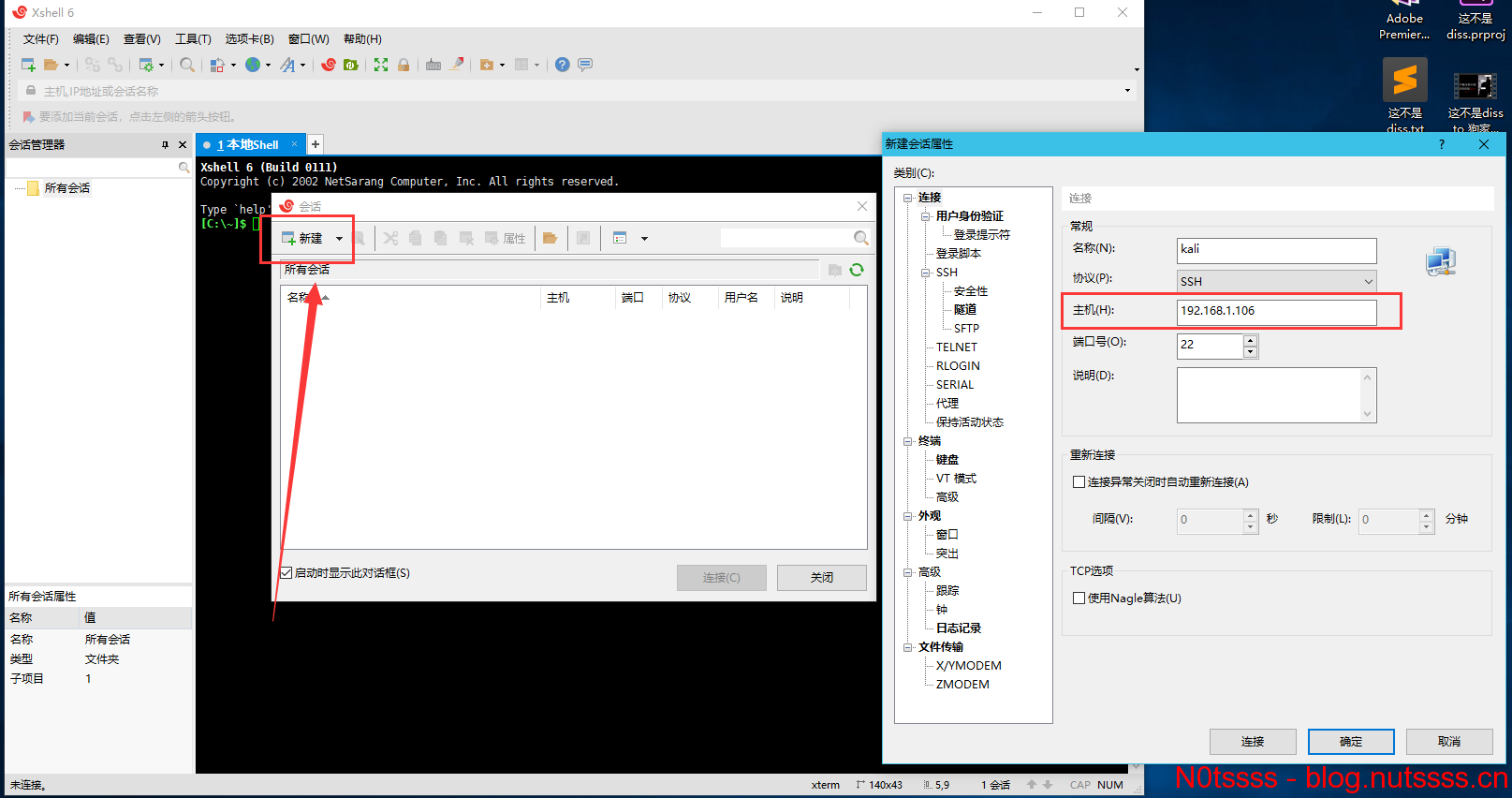The height and width of the screenshot is (798, 1512).
Task: Enable 使用Nagle算法(U) checkbox
Action: 1079,598
